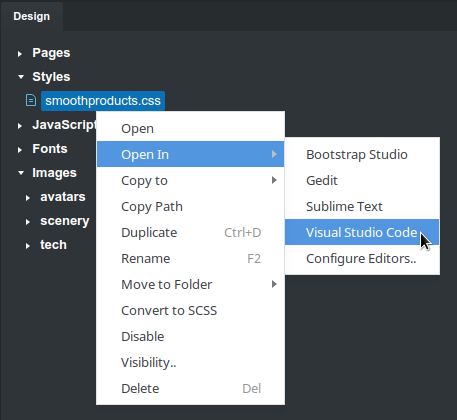The image size is (457, 420).
Task: Expand the JavaScript group arrow
Action: [20, 126]
